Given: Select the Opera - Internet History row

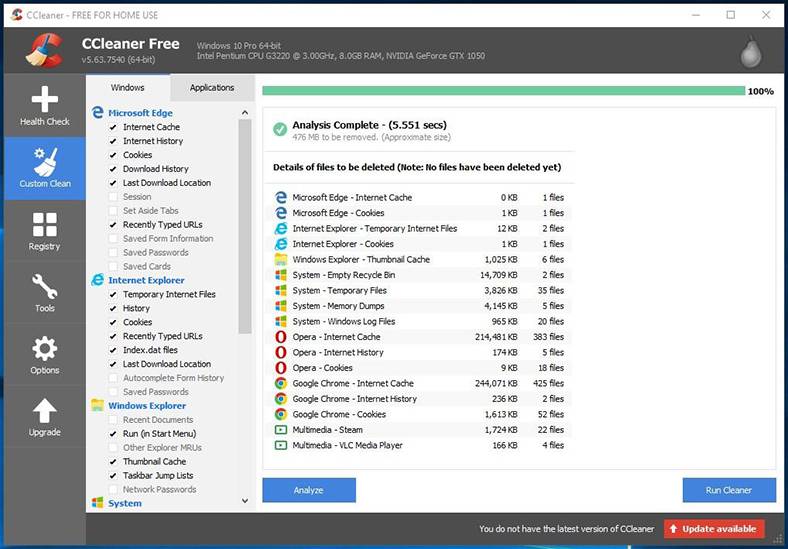Looking at the screenshot, I should tap(420, 352).
